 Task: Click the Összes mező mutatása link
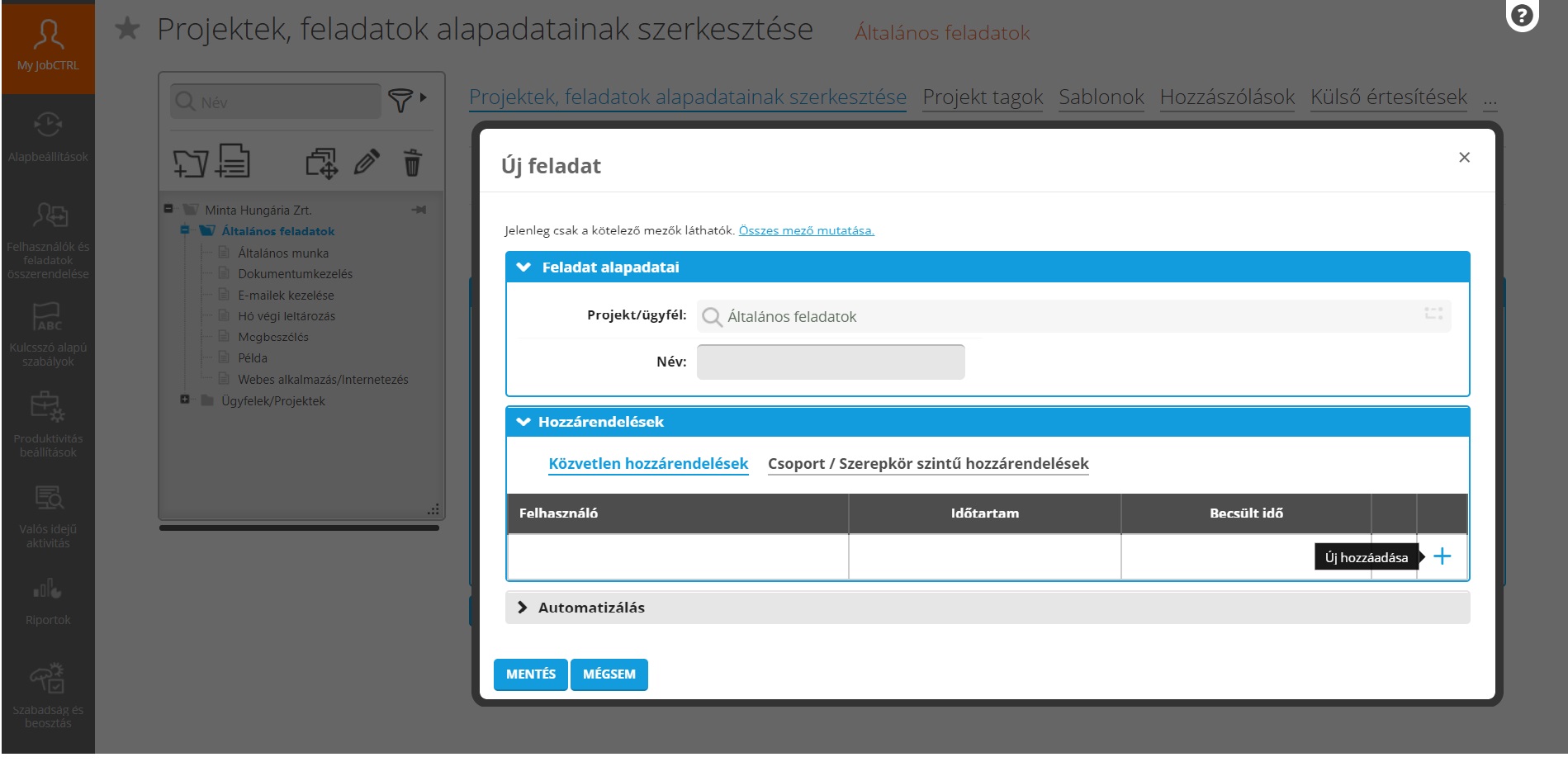[x=806, y=230]
